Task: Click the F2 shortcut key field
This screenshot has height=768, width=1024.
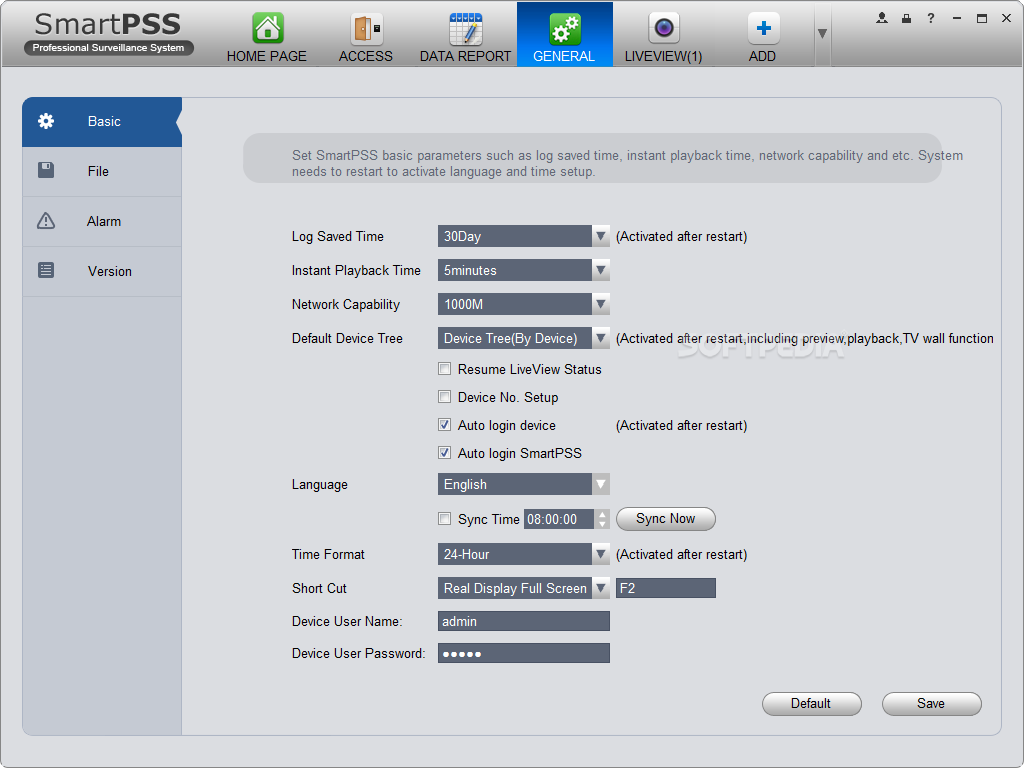Action: click(665, 588)
